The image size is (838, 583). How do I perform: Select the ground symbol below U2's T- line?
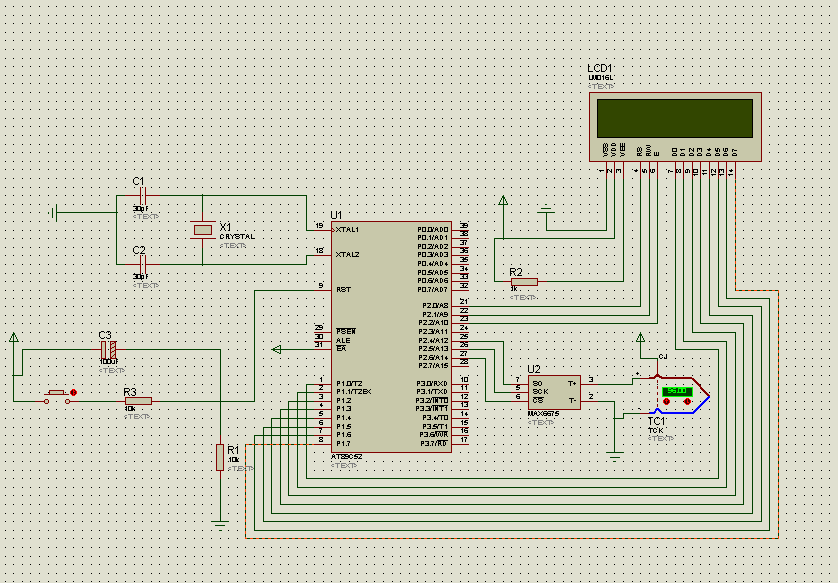(615, 456)
